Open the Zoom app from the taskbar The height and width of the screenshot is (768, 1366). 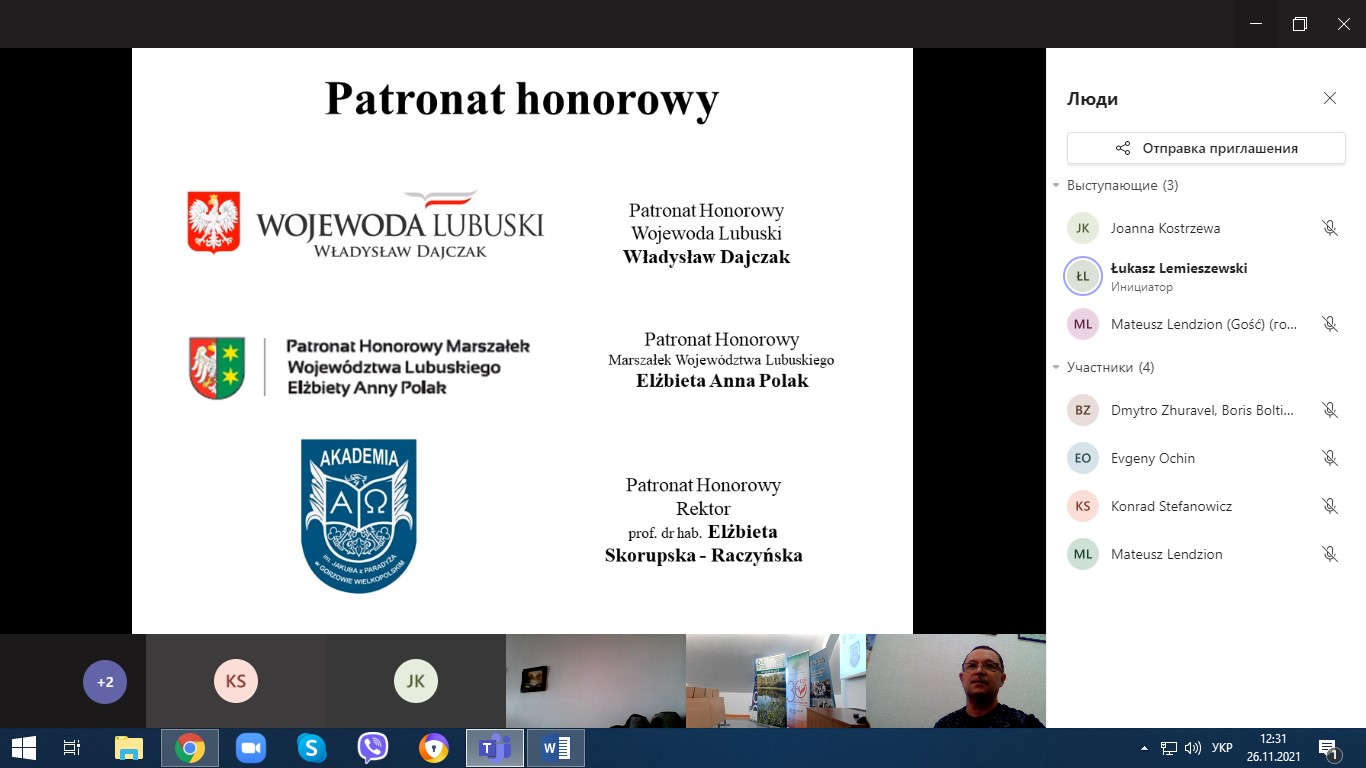tap(251, 748)
